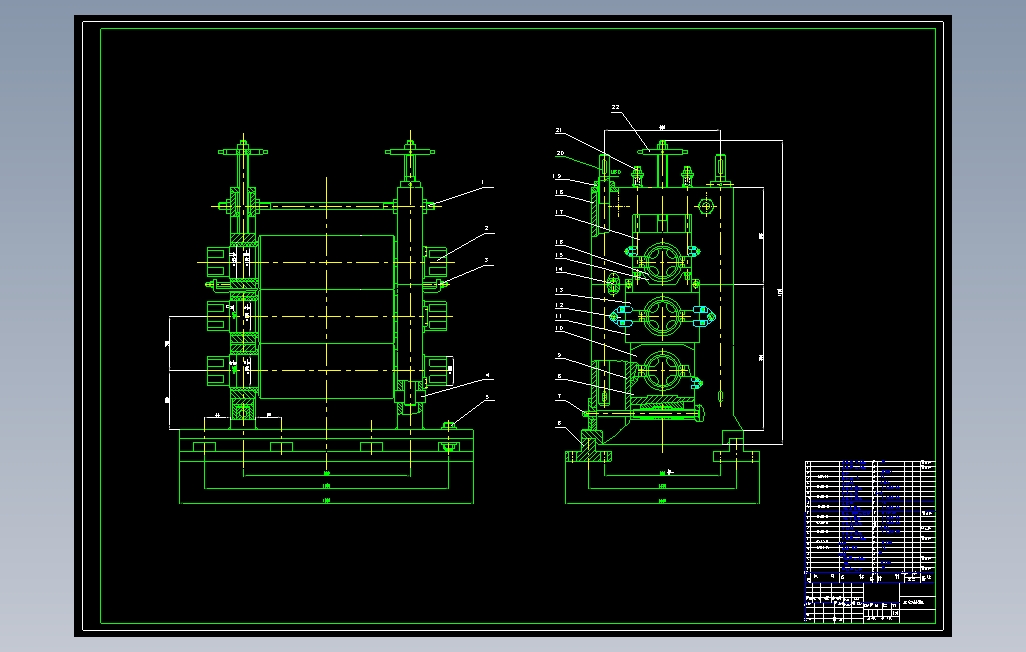The width and height of the screenshot is (1026, 652).
Task: Click the part callout number 1
Action: pyautogui.click(x=483, y=183)
